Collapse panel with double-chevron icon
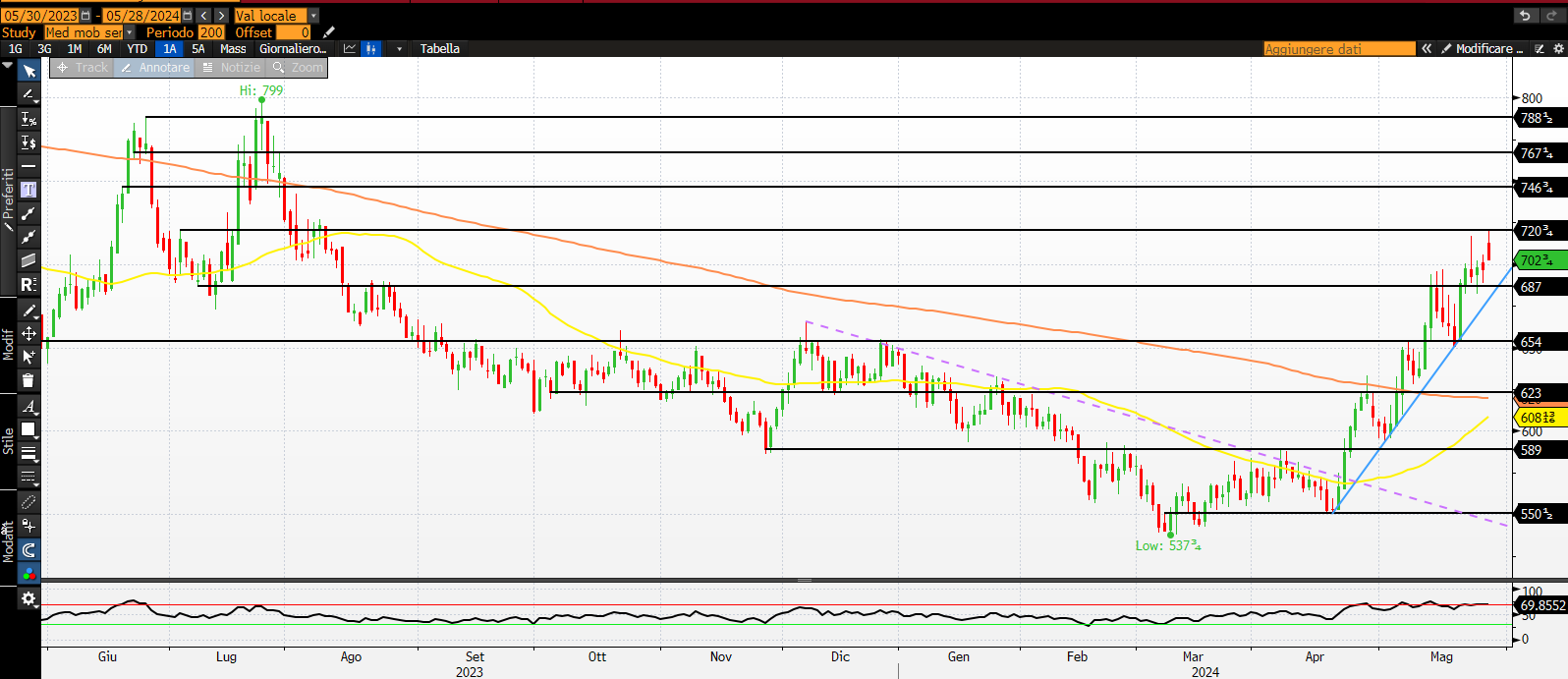The height and width of the screenshot is (679, 1568). click(1427, 48)
